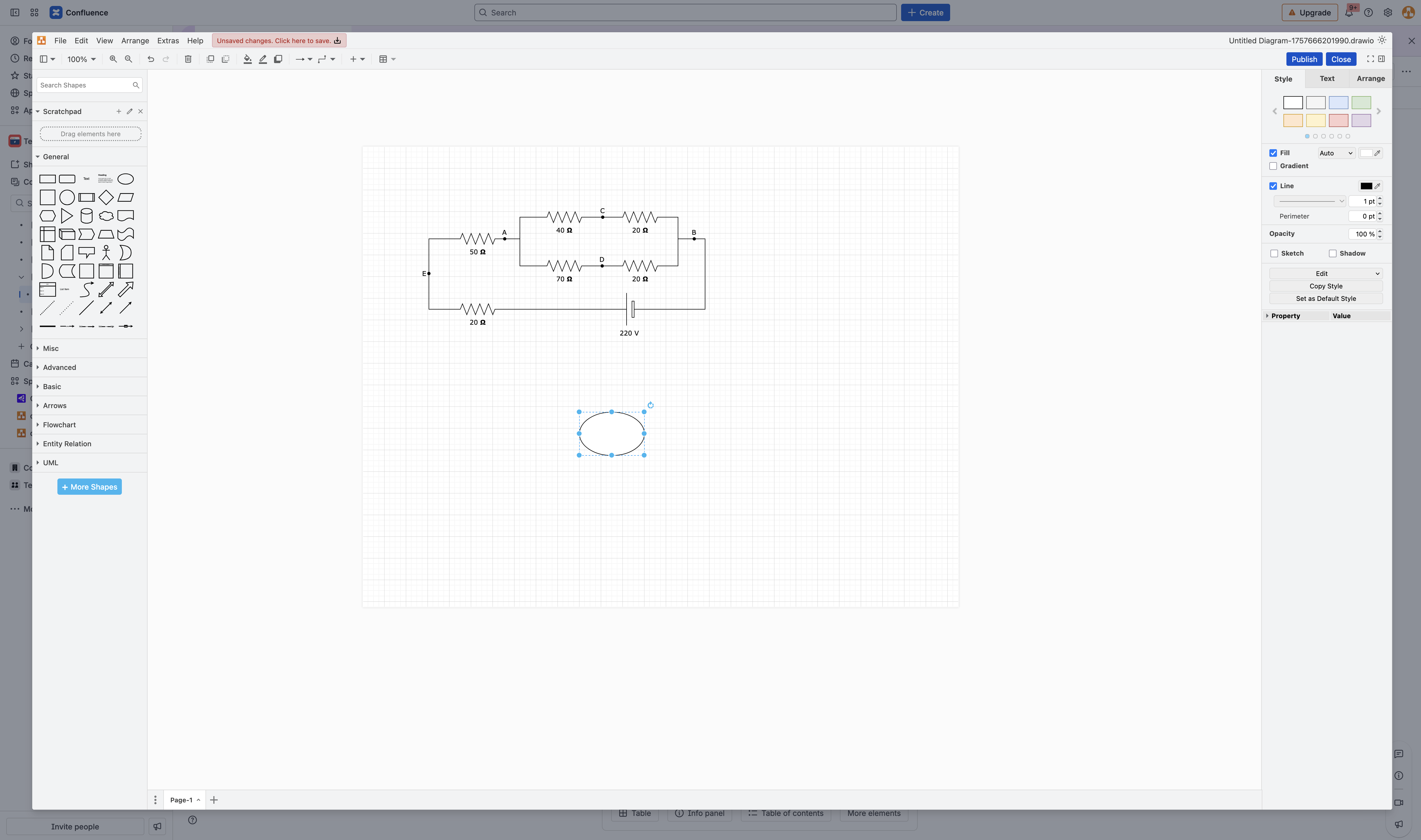
Task: Enable the Gradient checkbox
Action: point(1273,166)
